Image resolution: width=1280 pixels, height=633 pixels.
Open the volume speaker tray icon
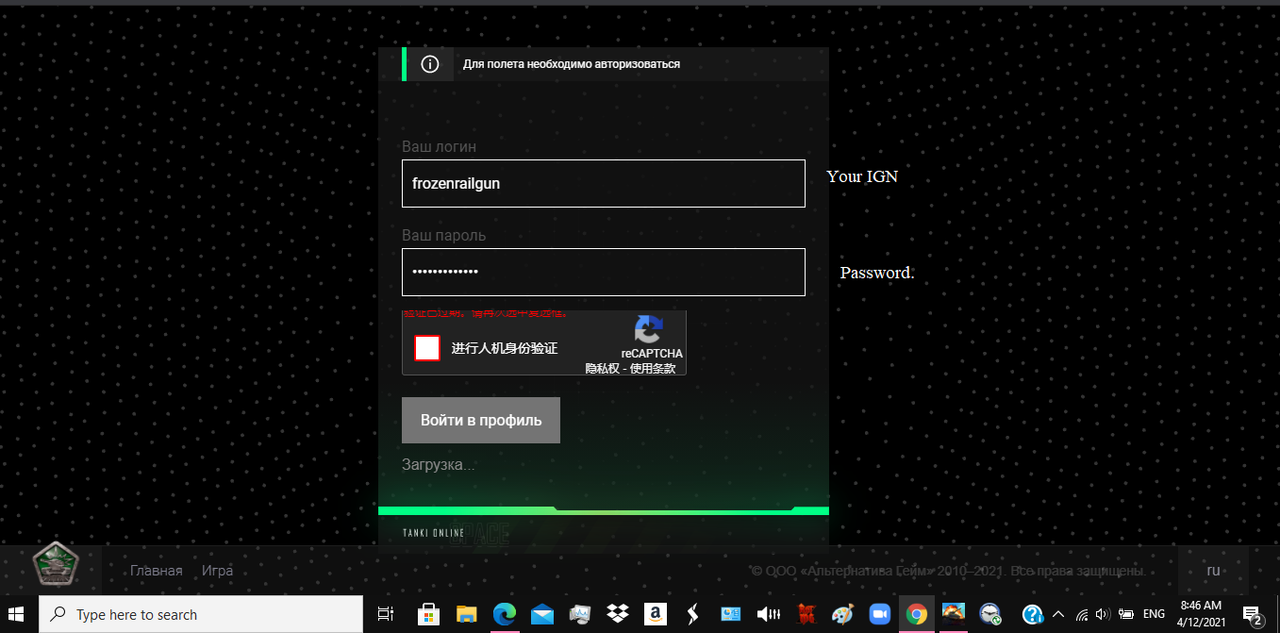[1103, 614]
